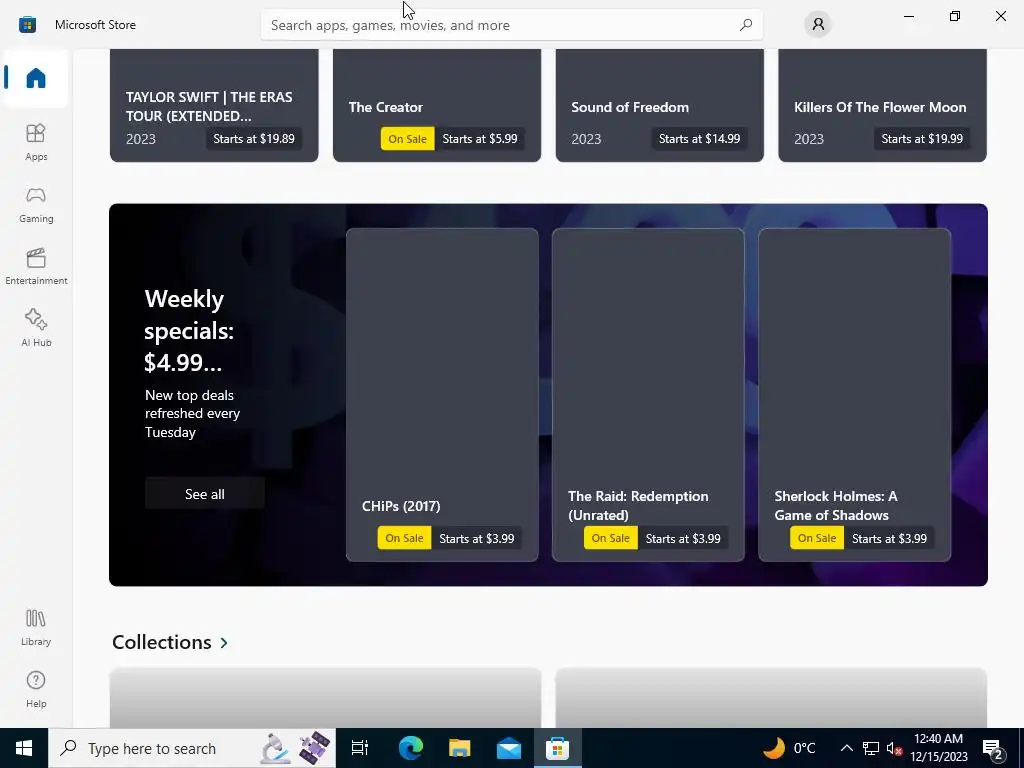The width and height of the screenshot is (1024, 768).
Task: Focus the search apps, games, movies field
Action: point(511,25)
